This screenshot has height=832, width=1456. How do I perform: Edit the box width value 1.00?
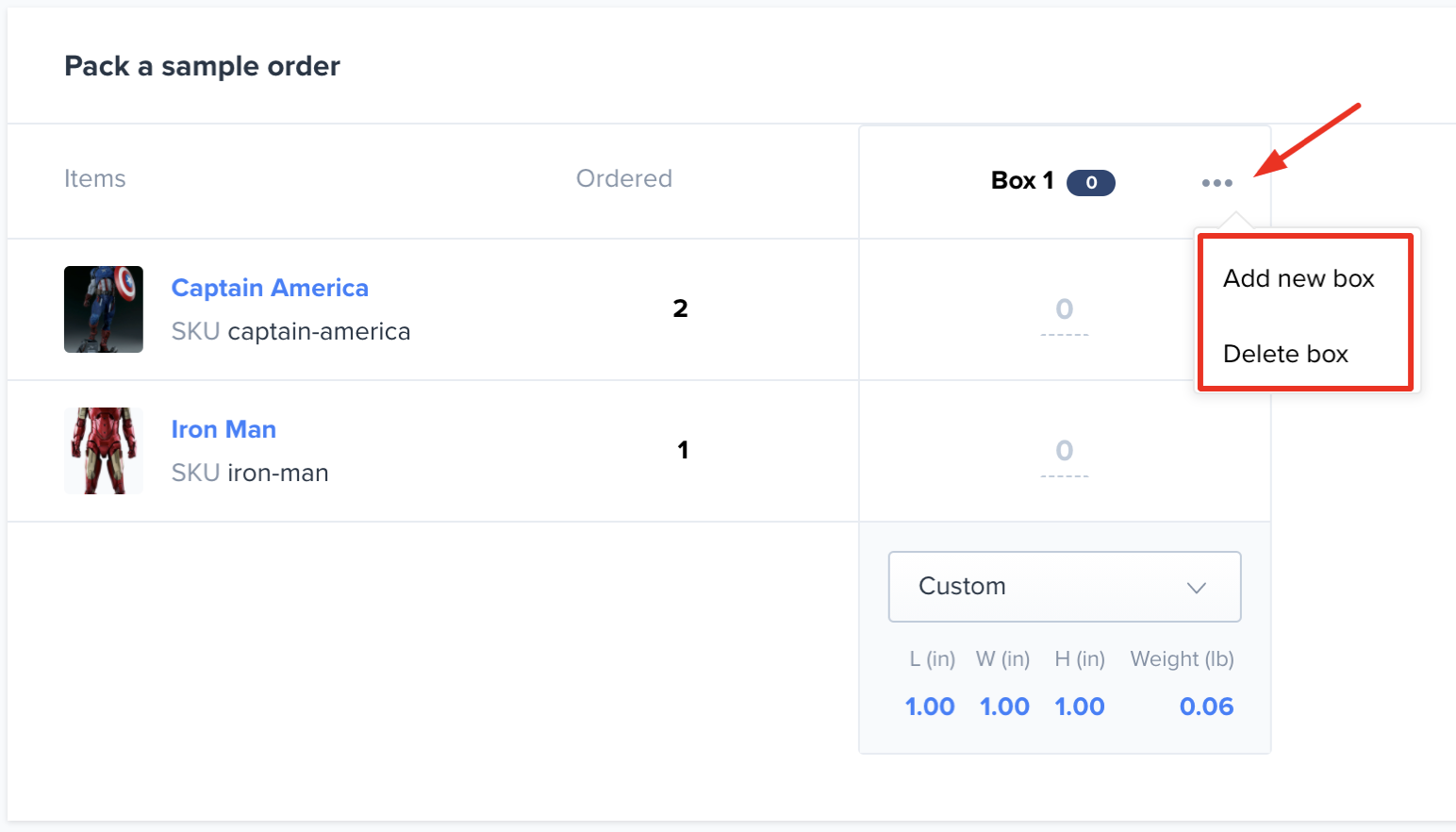tap(1004, 707)
